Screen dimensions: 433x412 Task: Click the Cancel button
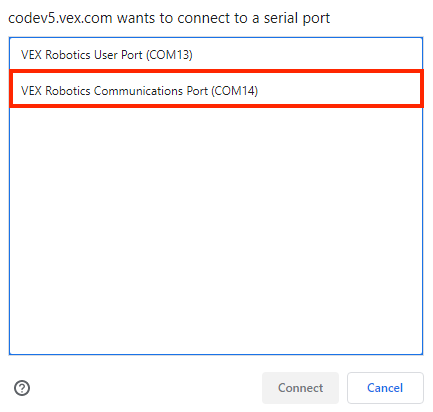[x=385, y=388]
